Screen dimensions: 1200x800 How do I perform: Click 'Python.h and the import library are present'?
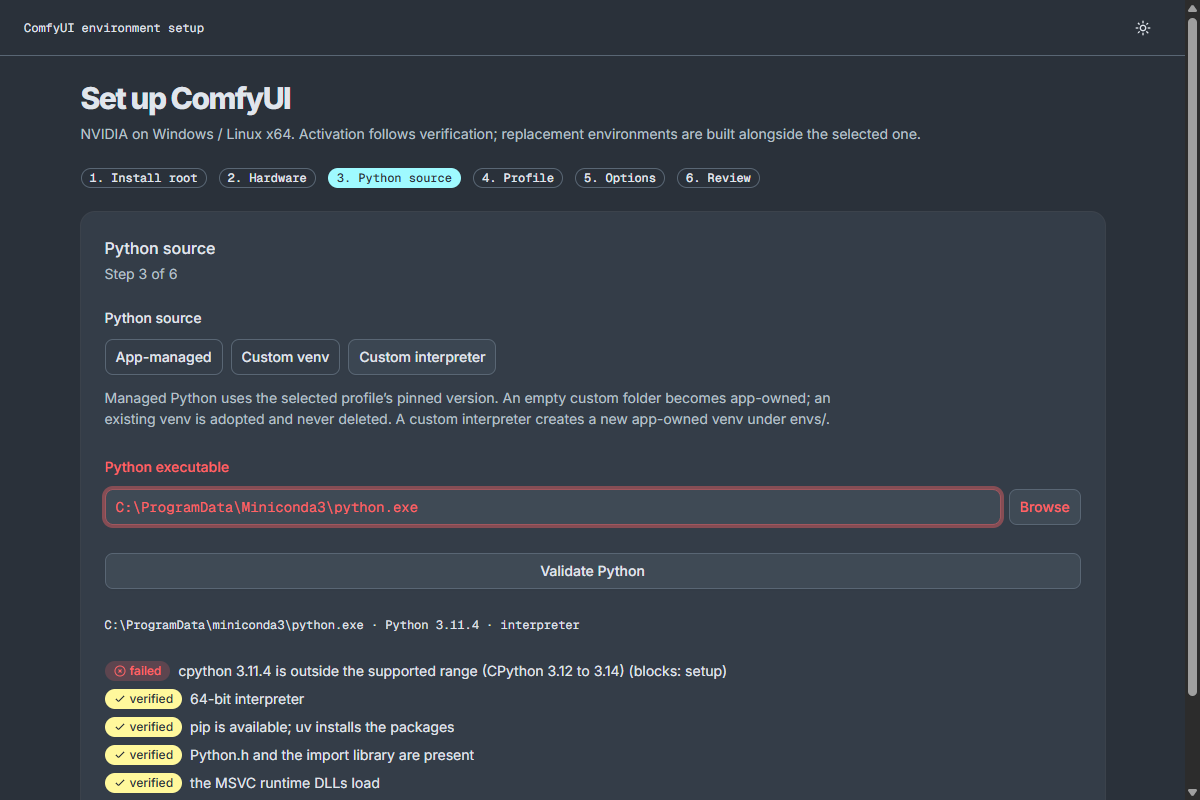pyautogui.click(x=332, y=755)
